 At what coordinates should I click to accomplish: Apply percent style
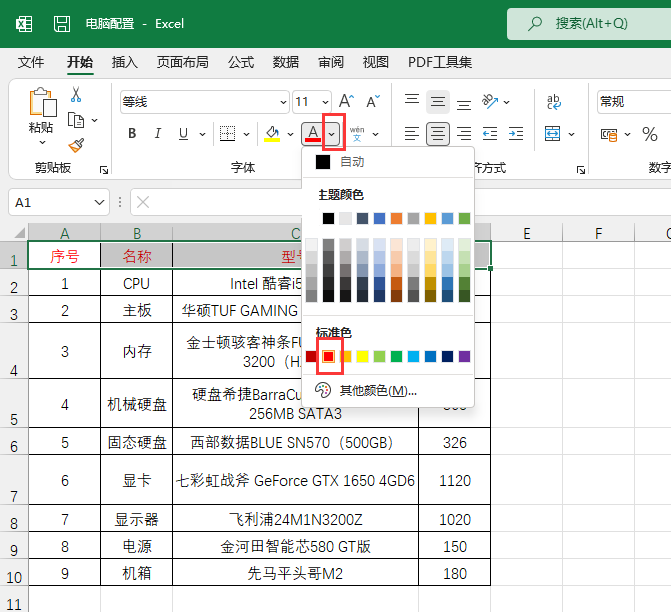coord(650,134)
